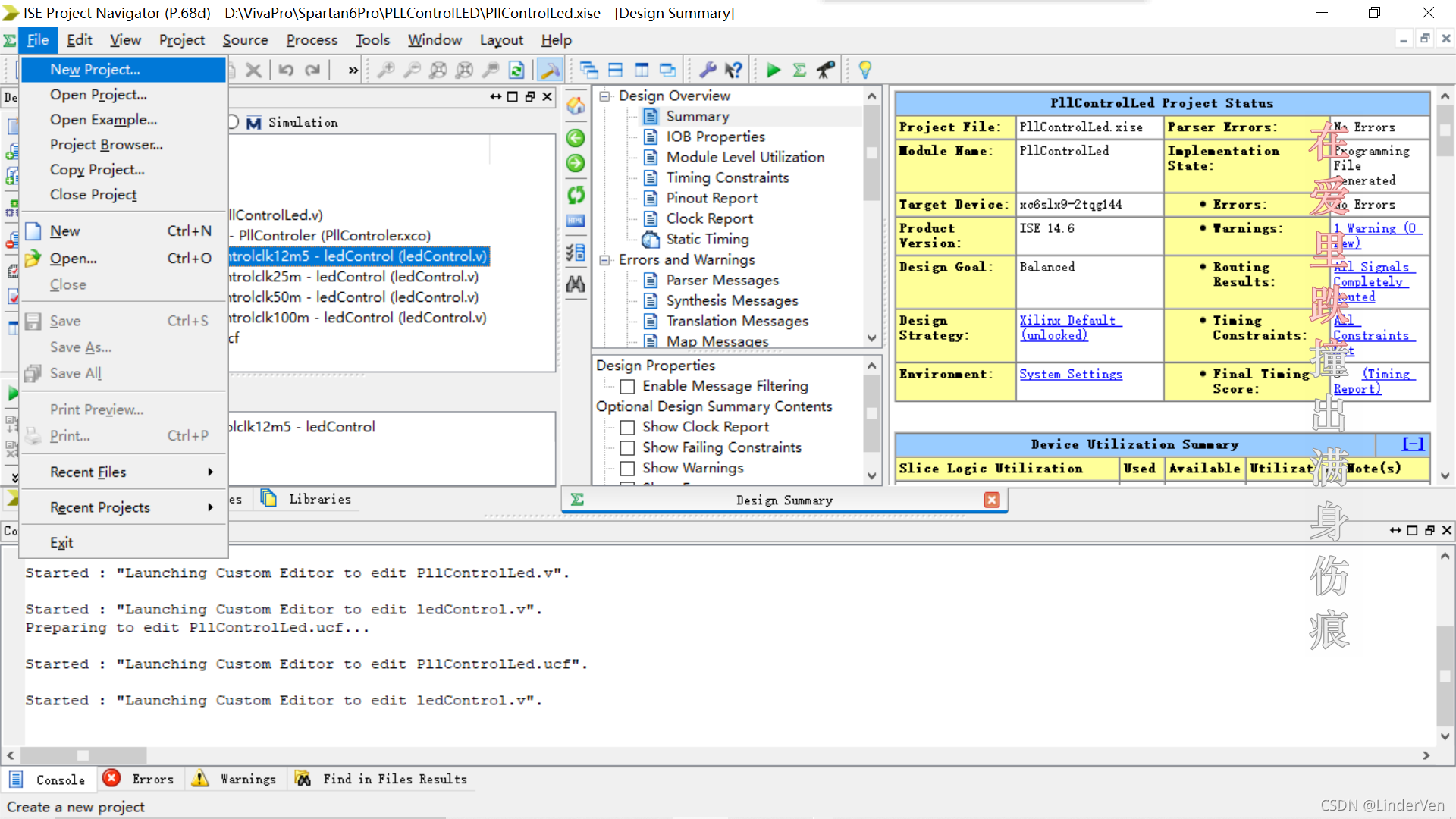Click the cascade windows toolbar icon

point(589,71)
